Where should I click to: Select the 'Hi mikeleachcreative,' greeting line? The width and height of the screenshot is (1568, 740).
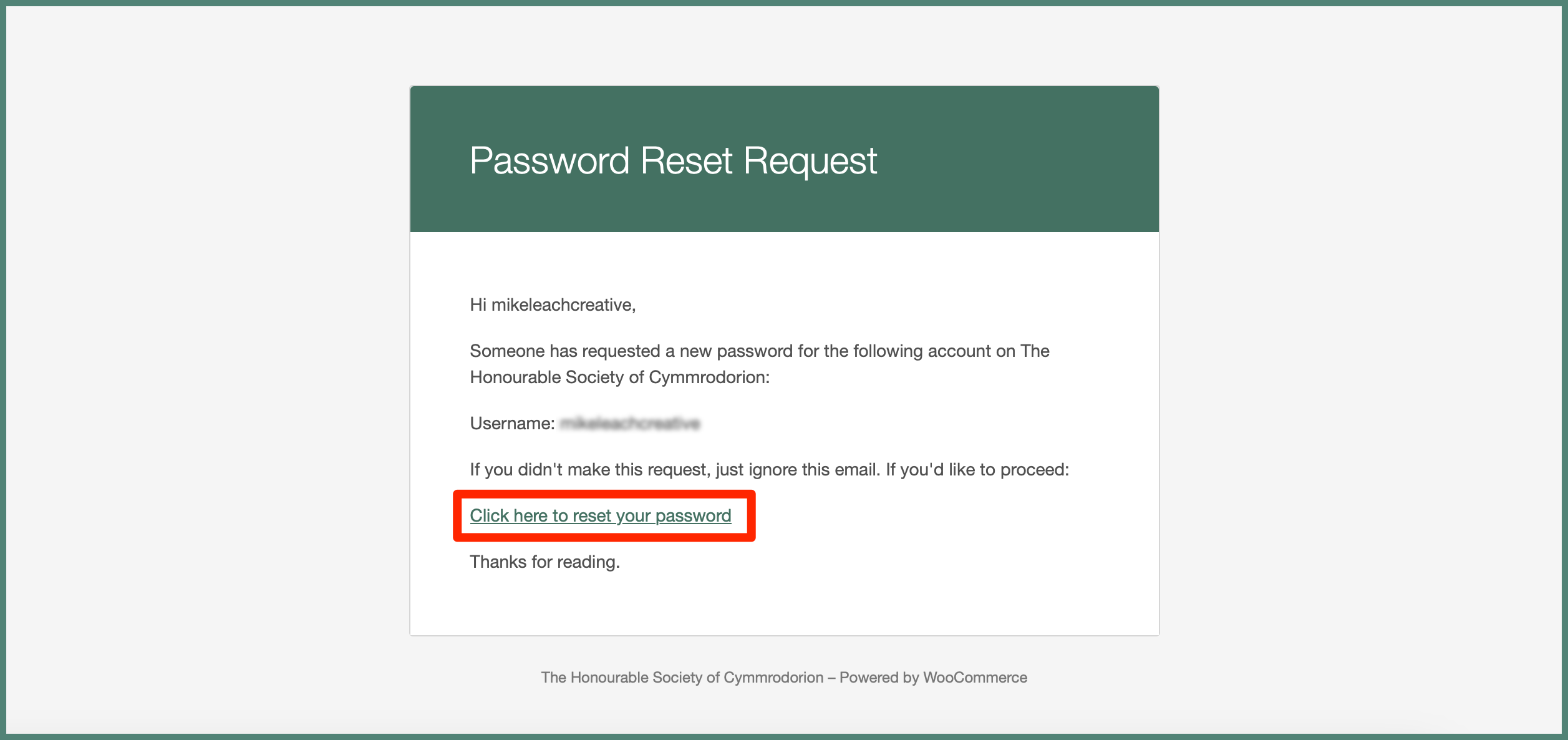pyautogui.click(x=553, y=304)
